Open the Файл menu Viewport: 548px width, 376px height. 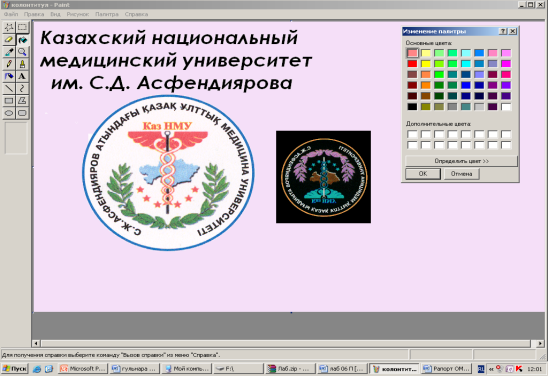tap(11, 14)
